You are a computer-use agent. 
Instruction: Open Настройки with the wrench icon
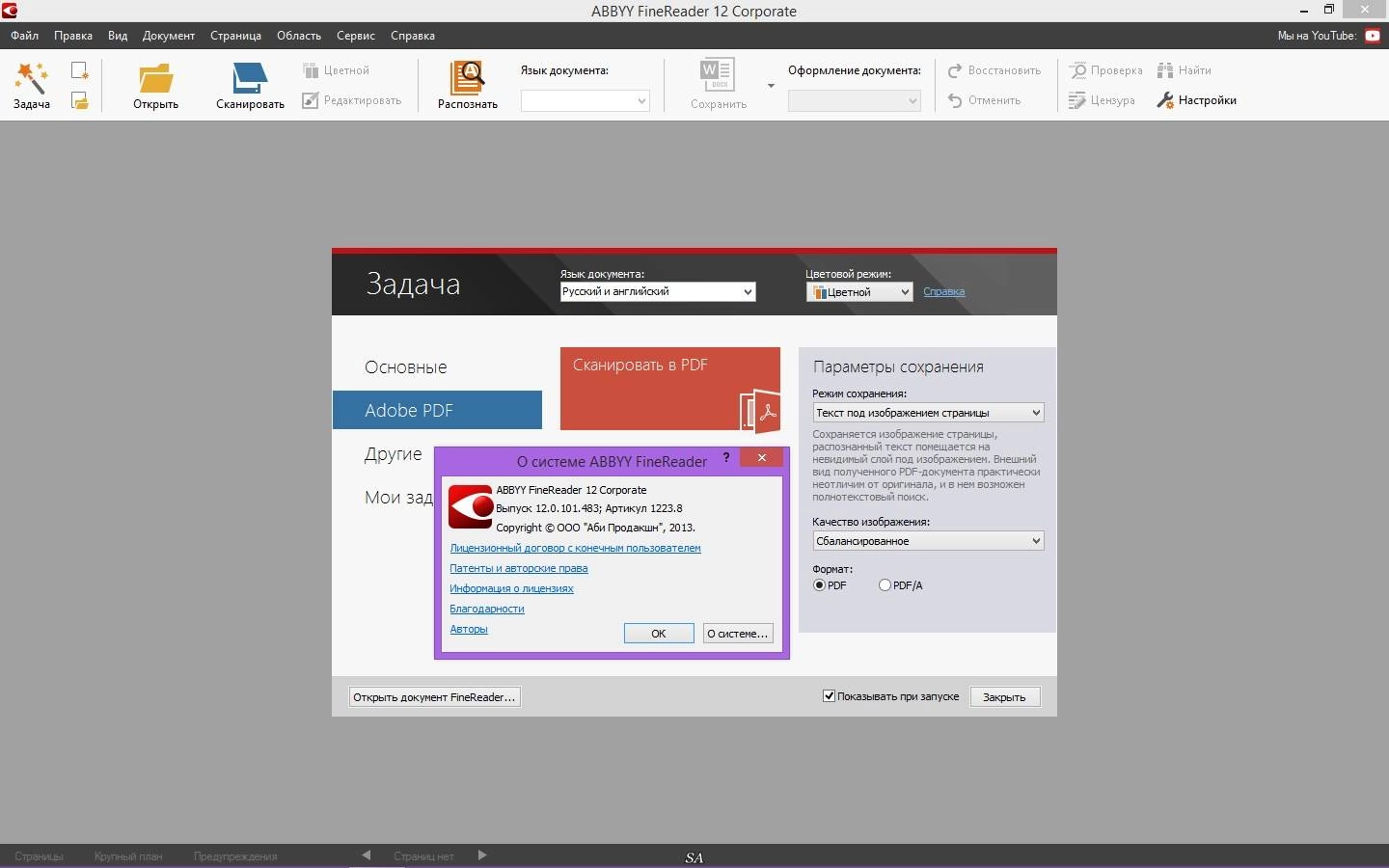(x=1165, y=100)
